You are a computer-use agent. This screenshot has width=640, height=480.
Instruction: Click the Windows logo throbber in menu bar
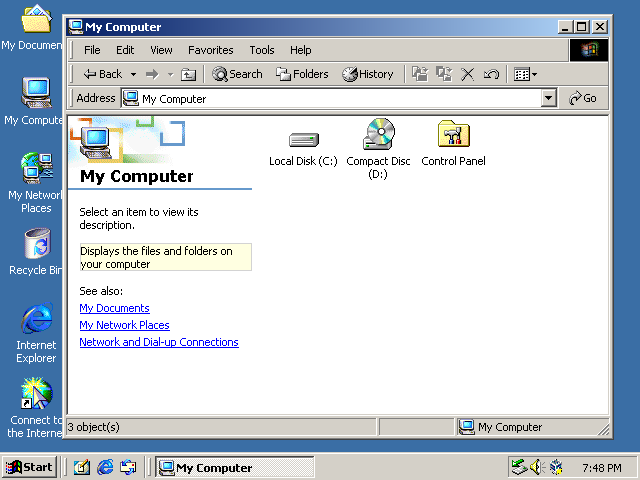pyautogui.click(x=589, y=50)
